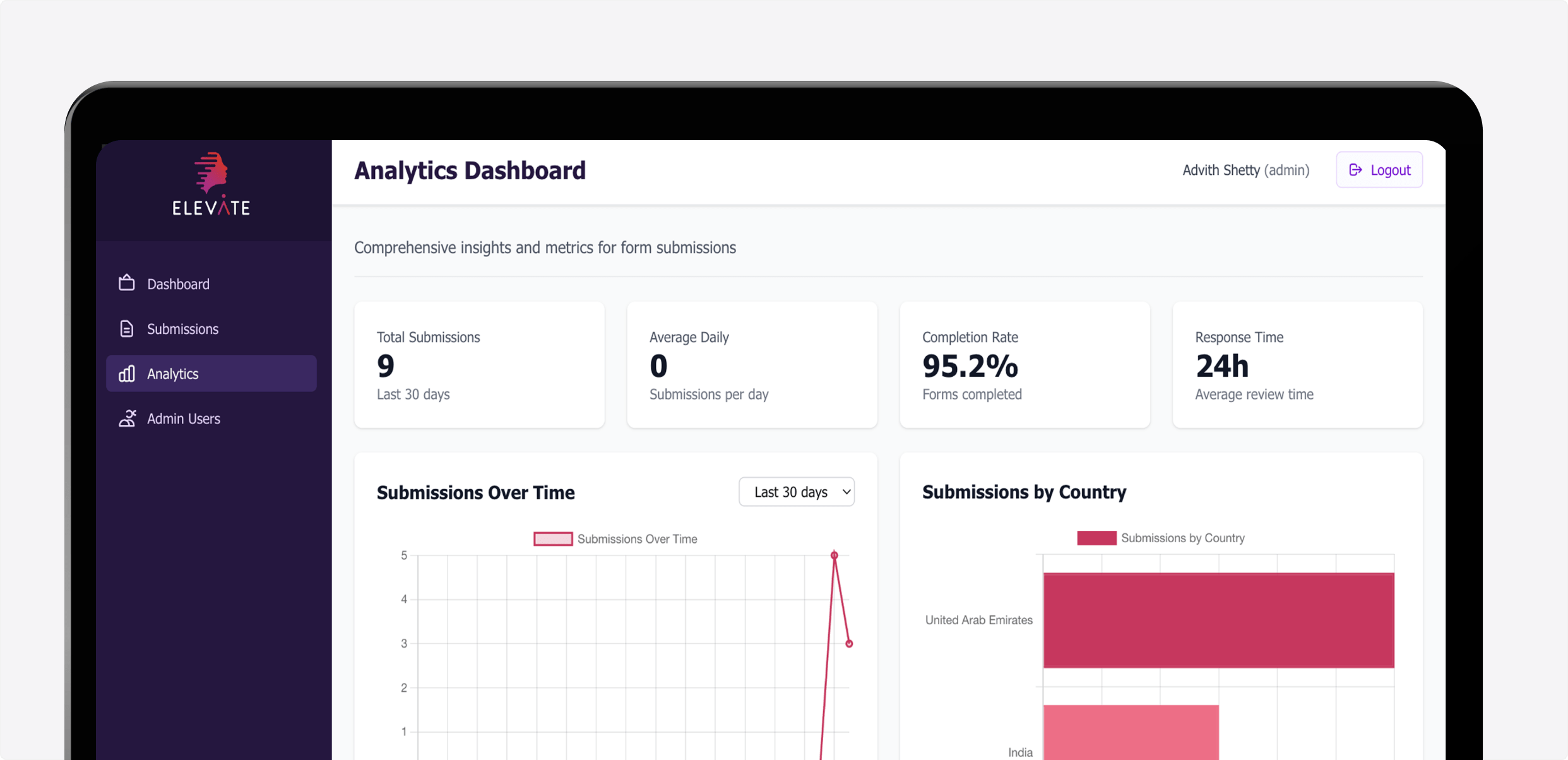Click the United Arab Emirates bar
The image size is (1568, 760).
tap(1218, 620)
